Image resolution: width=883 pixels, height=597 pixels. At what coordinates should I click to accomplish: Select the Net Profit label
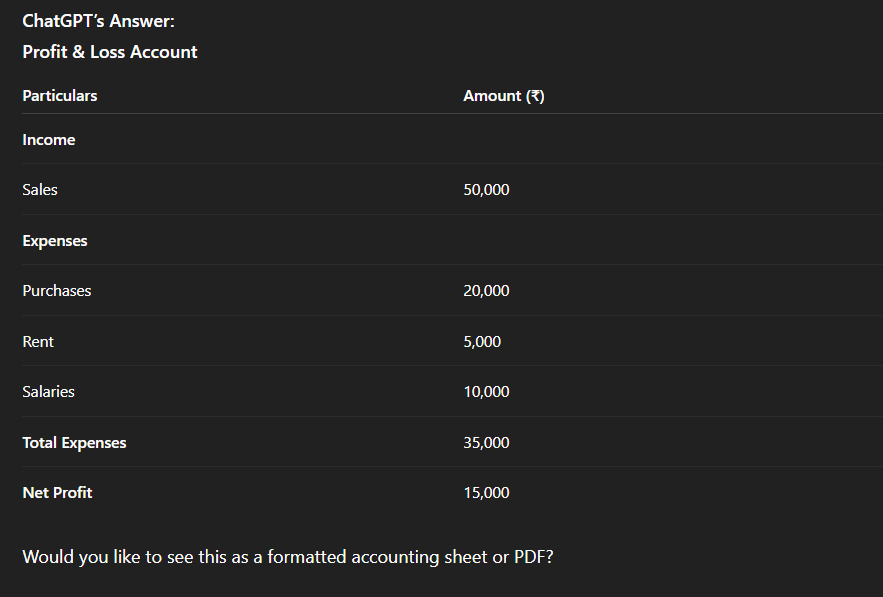57,493
